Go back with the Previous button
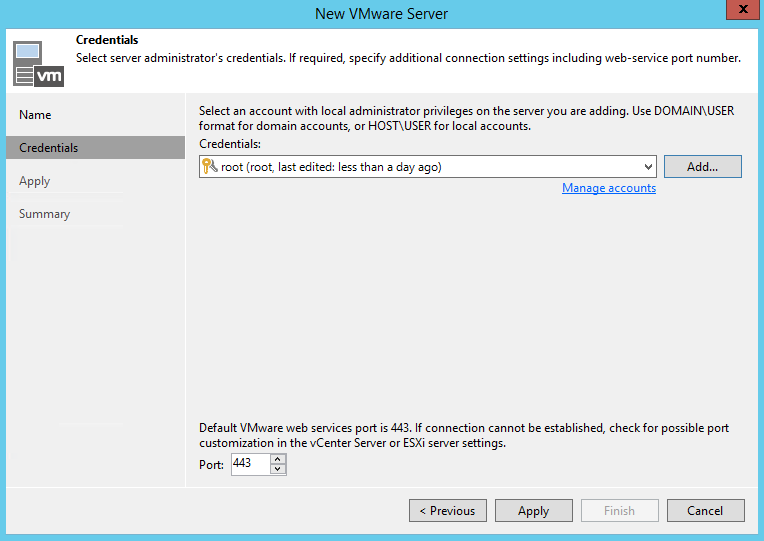The height and width of the screenshot is (541, 764). (x=447, y=511)
